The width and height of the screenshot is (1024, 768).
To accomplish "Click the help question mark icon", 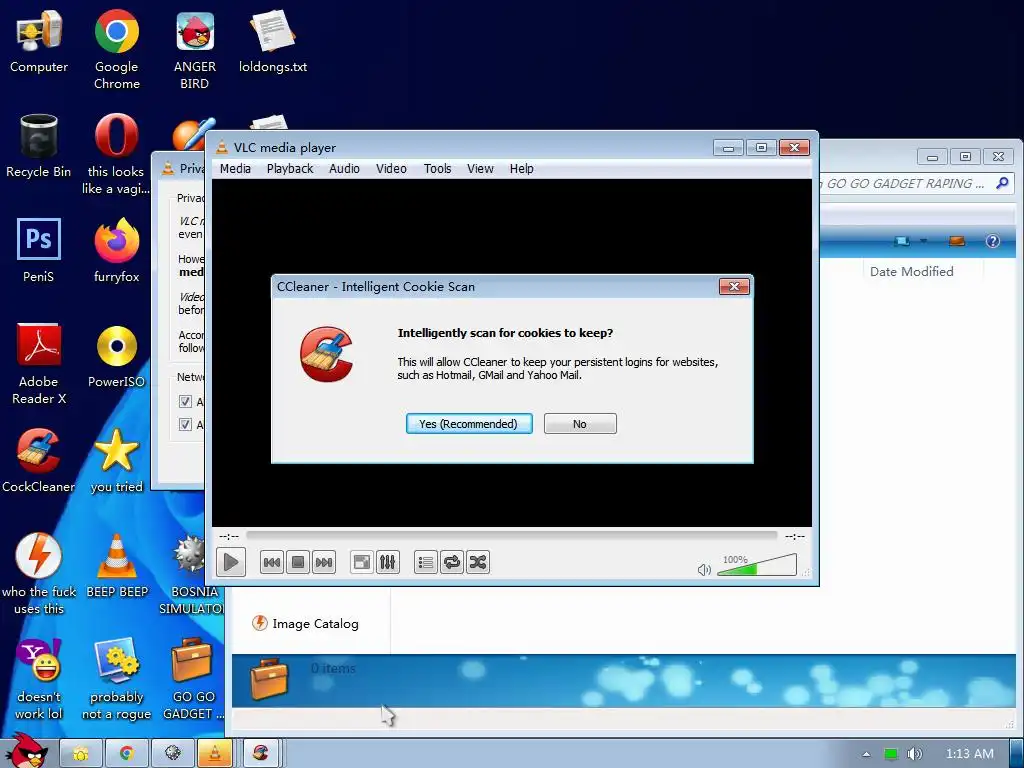I will [993, 241].
